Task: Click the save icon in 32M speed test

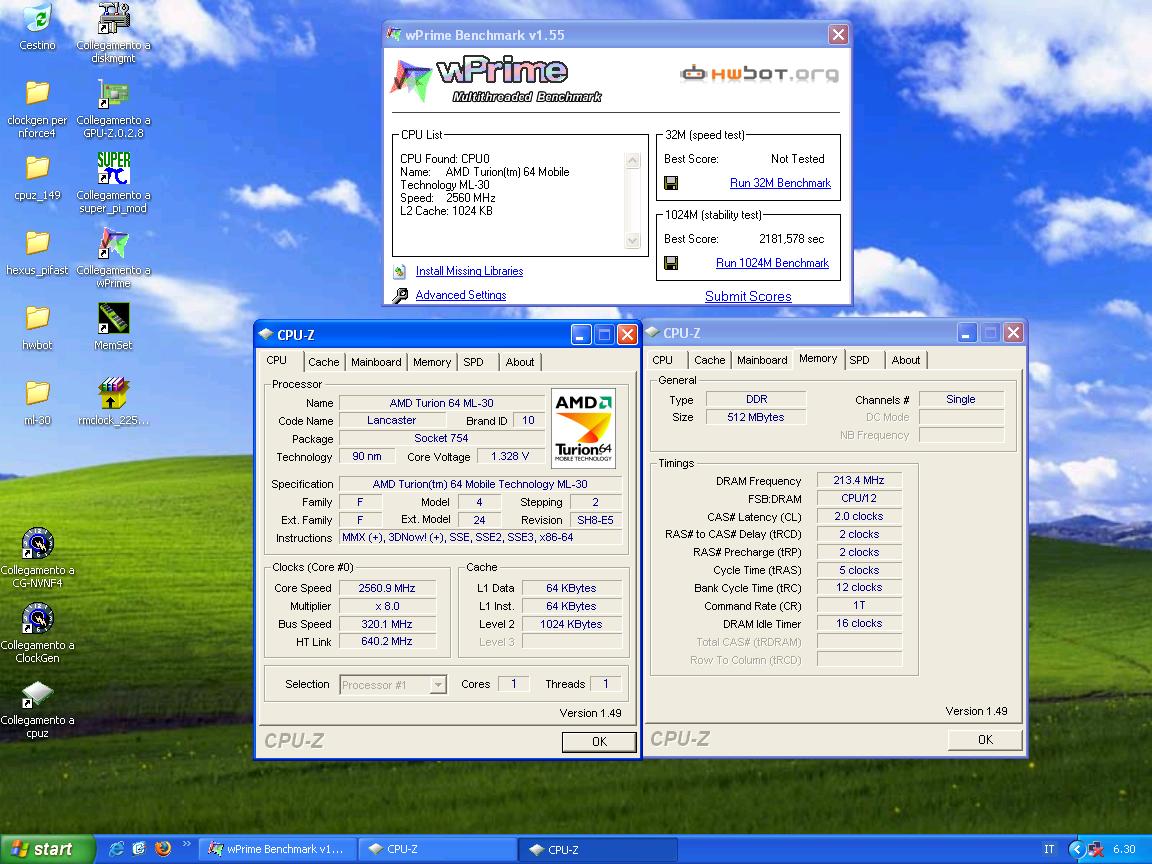Action: pyautogui.click(x=671, y=184)
